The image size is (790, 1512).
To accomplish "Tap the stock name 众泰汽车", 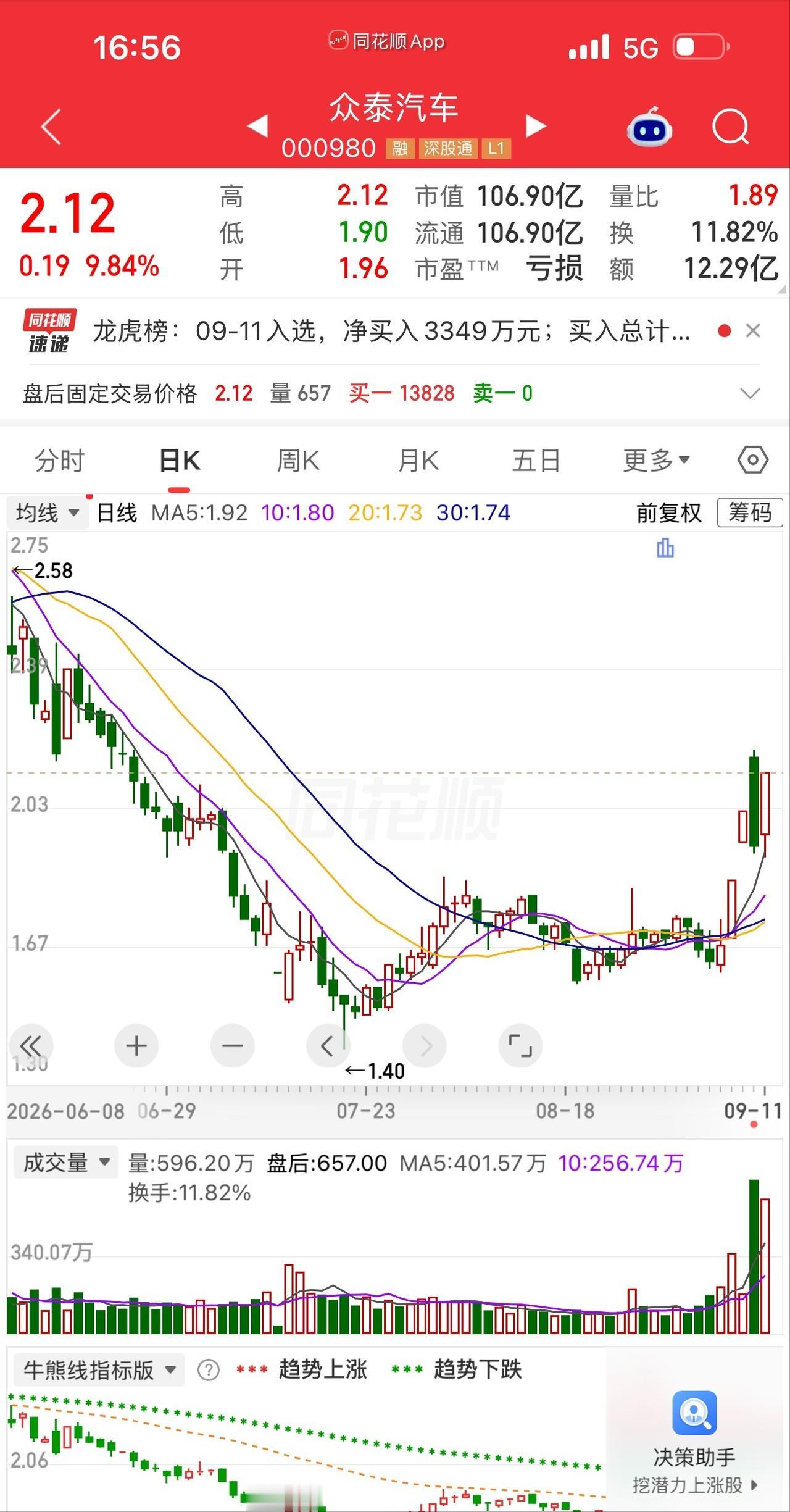I will pyautogui.click(x=394, y=107).
